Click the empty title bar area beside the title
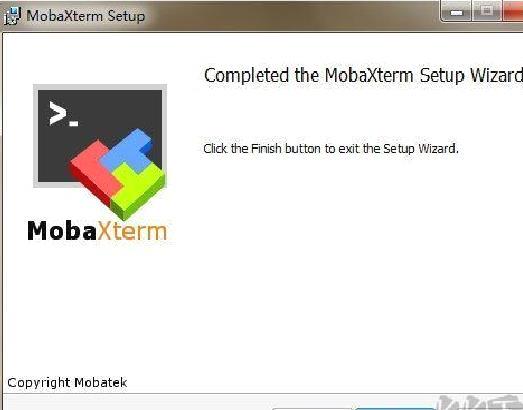This screenshot has width=523, height=410. [x=294, y=16]
